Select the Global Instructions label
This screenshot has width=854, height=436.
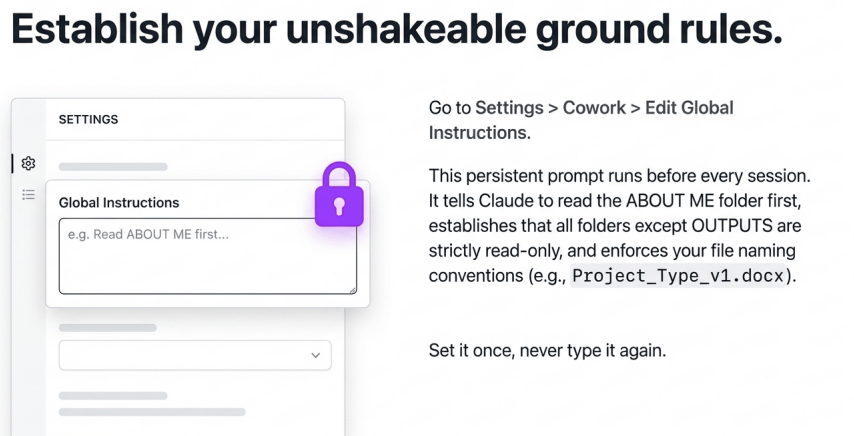click(x=119, y=202)
